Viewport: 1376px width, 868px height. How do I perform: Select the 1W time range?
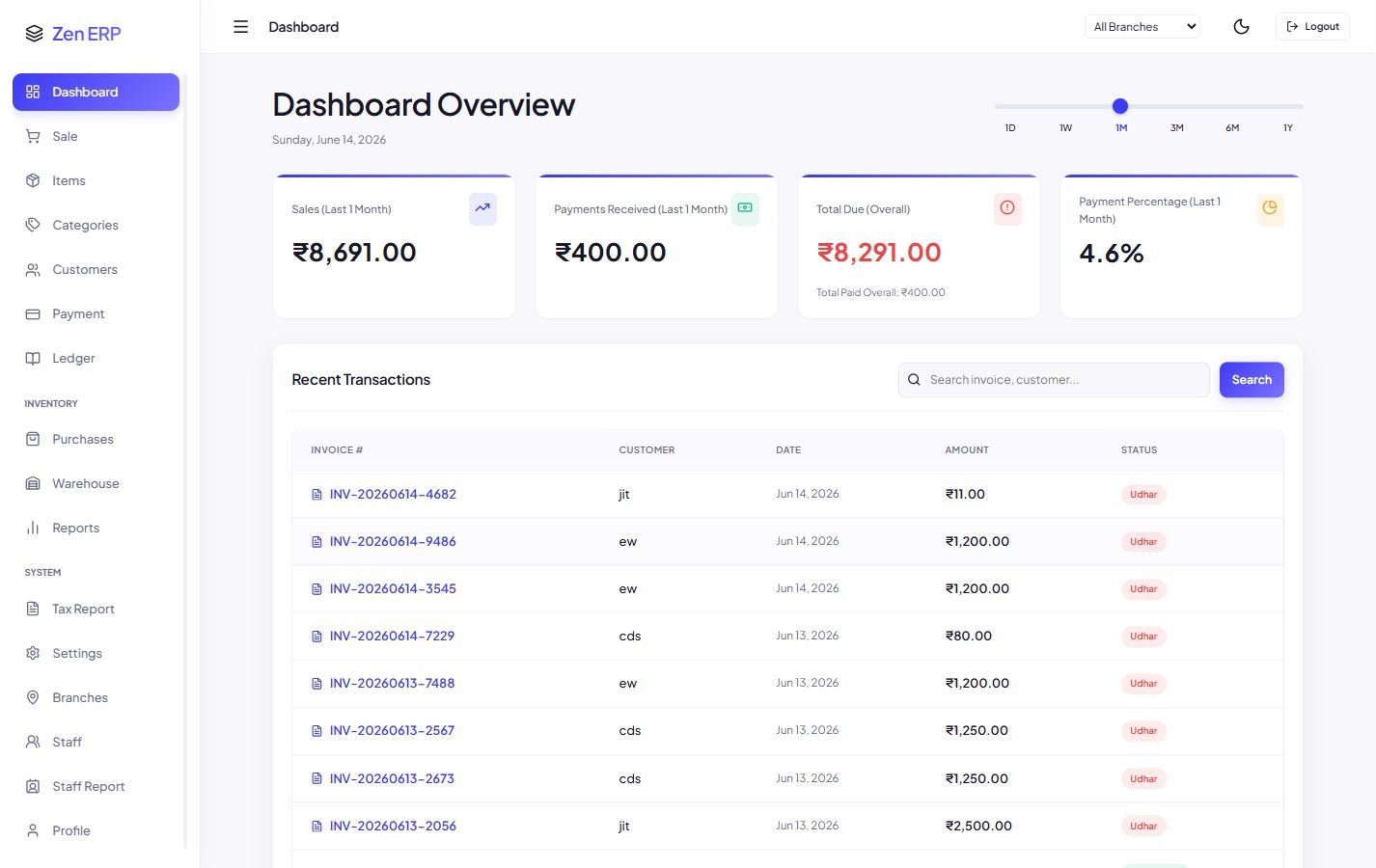click(x=1065, y=127)
